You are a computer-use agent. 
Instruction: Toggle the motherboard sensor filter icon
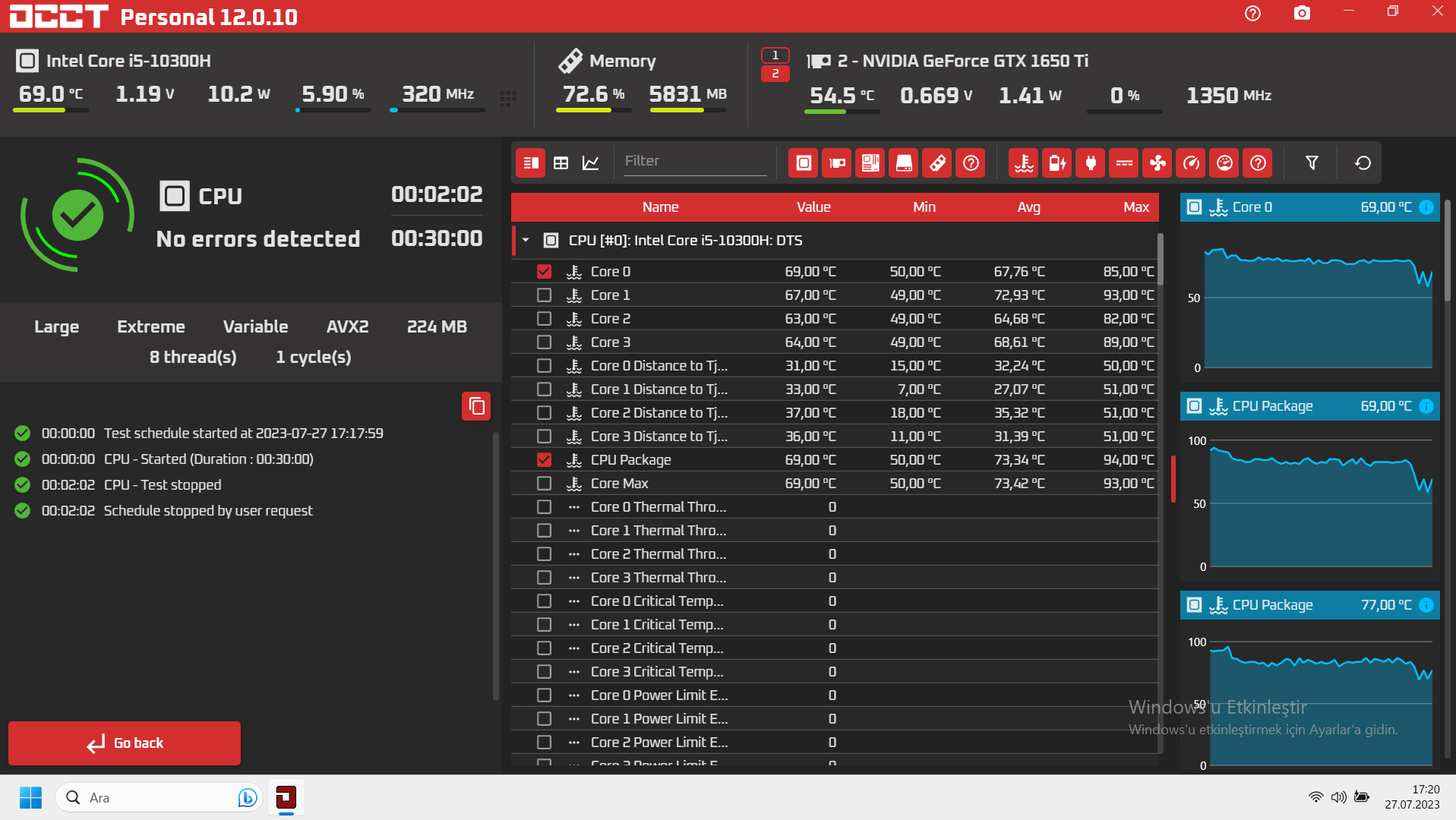[x=870, y=162]
